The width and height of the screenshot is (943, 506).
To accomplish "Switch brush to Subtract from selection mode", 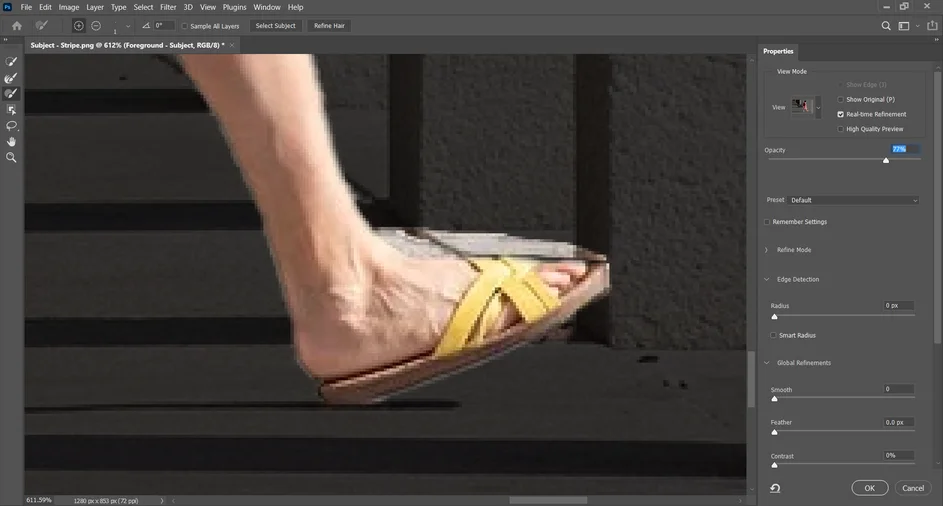I will (x=96, y=26).
